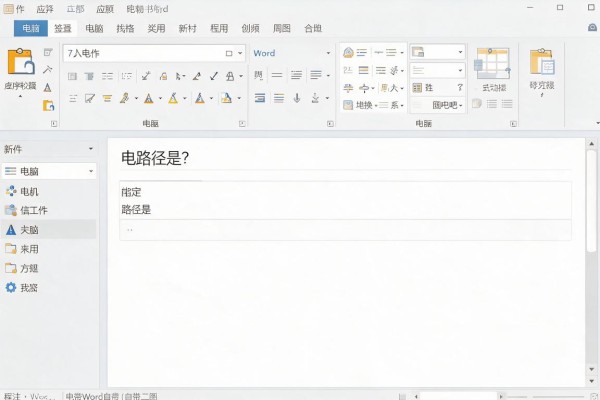
Task: Open the Word style dropdown arrow
Action: coord(328,53)
